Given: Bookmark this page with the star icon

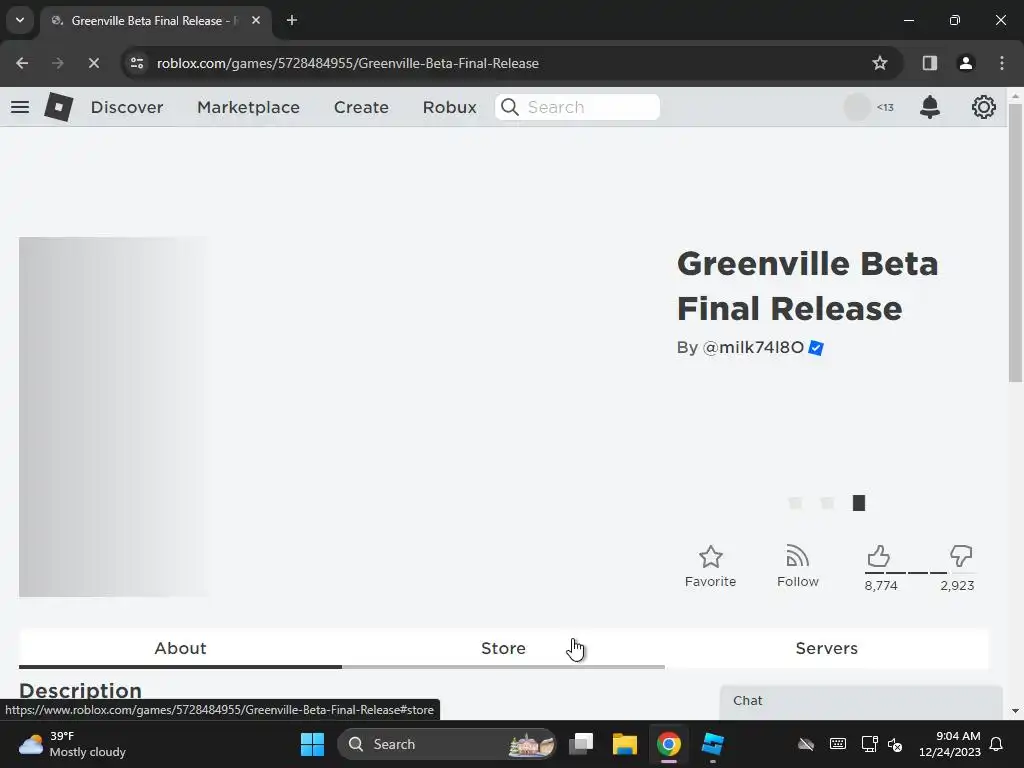Looking at the screenshot, I should click(x=880, y=63).
